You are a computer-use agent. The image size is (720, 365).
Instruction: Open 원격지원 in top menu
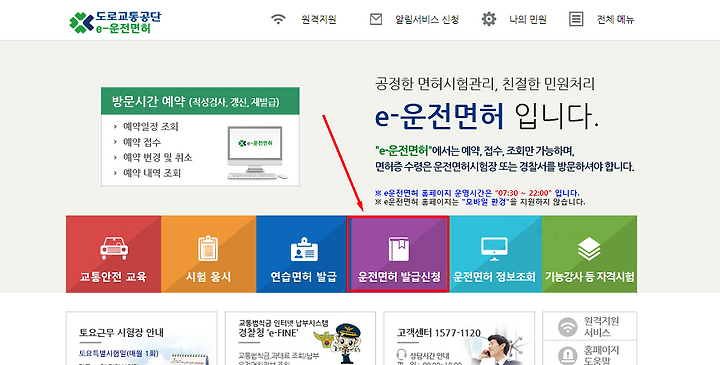point(319,19)
